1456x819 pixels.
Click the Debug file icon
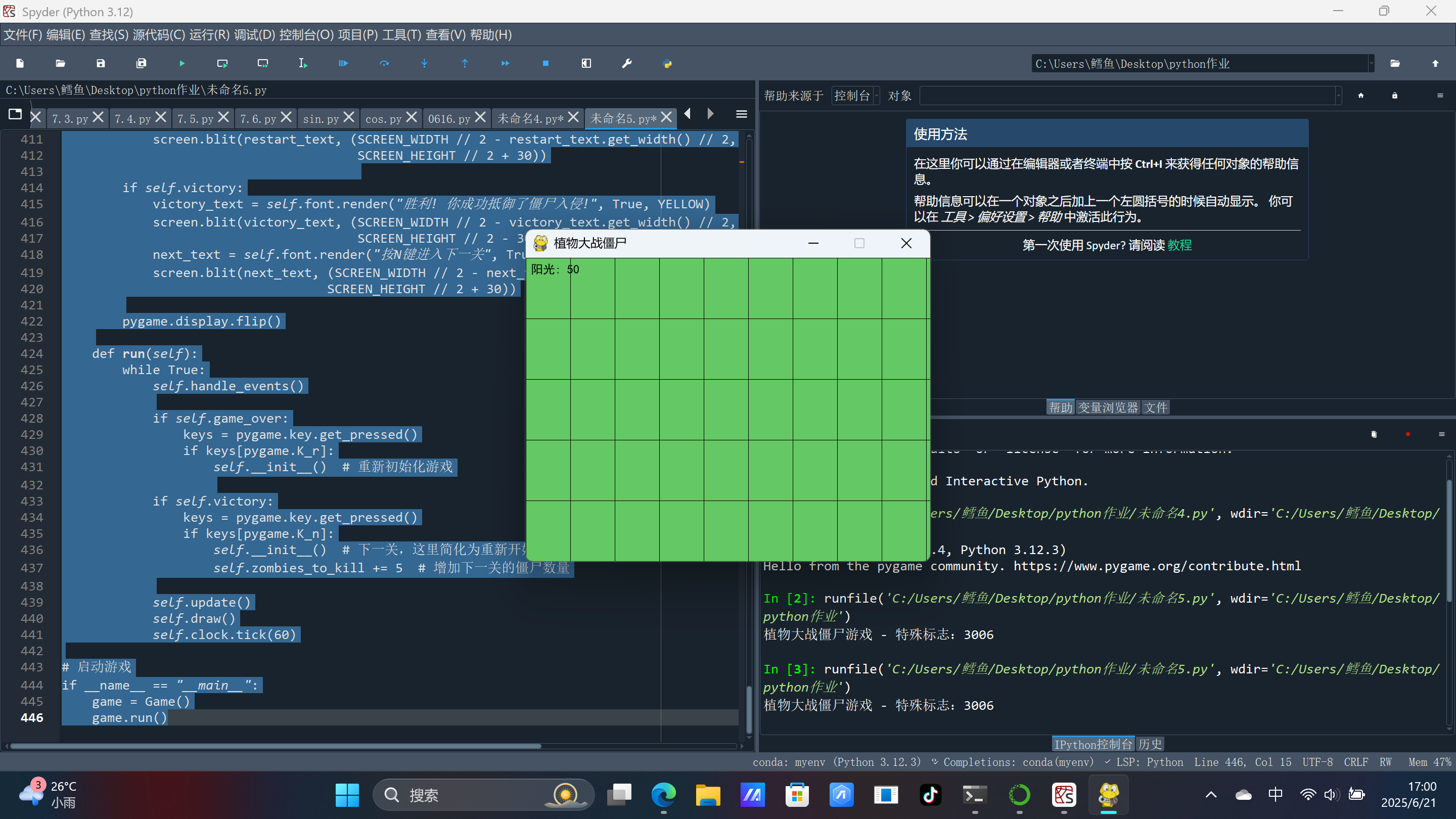click(x=343, y=63)
